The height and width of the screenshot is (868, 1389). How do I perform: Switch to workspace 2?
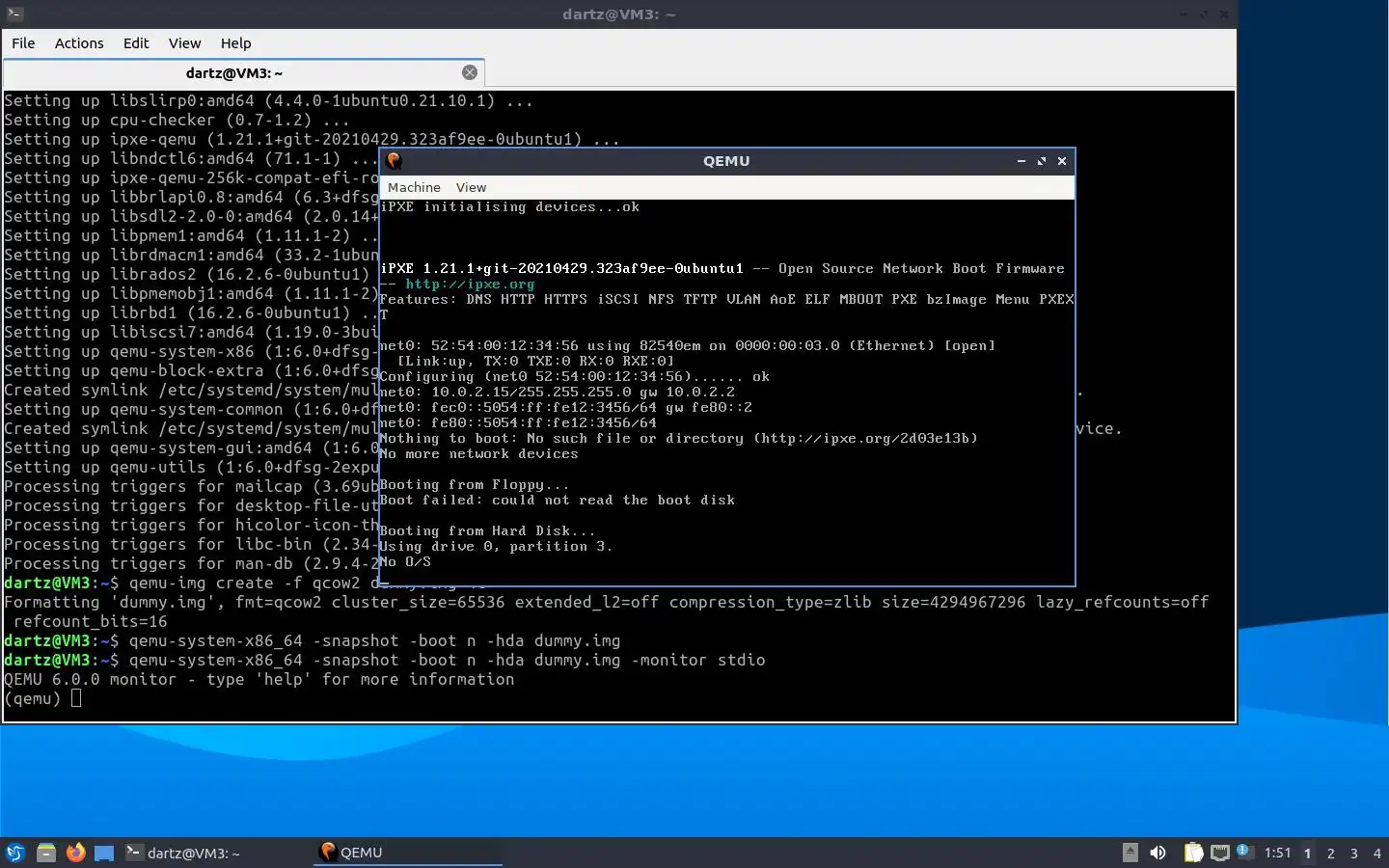tap(1331, 853)
